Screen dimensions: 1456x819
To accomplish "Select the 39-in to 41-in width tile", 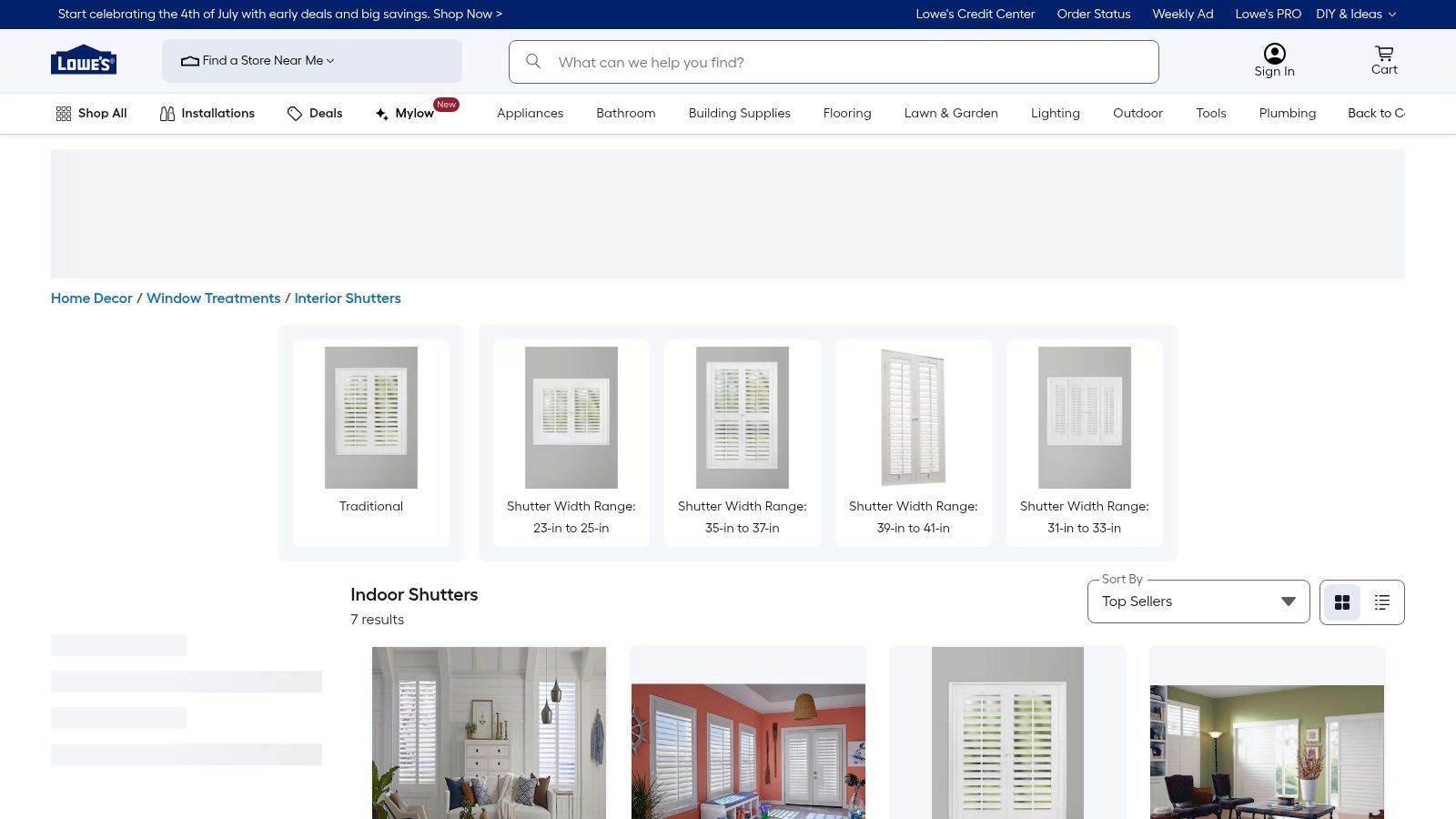I will [x=914, y=443].
